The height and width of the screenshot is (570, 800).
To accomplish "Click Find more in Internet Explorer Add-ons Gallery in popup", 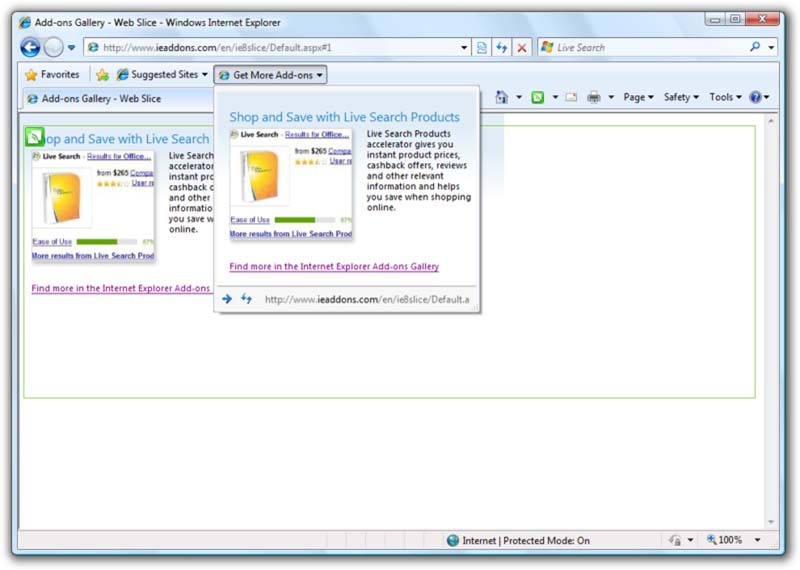I will tap(334, 266).
